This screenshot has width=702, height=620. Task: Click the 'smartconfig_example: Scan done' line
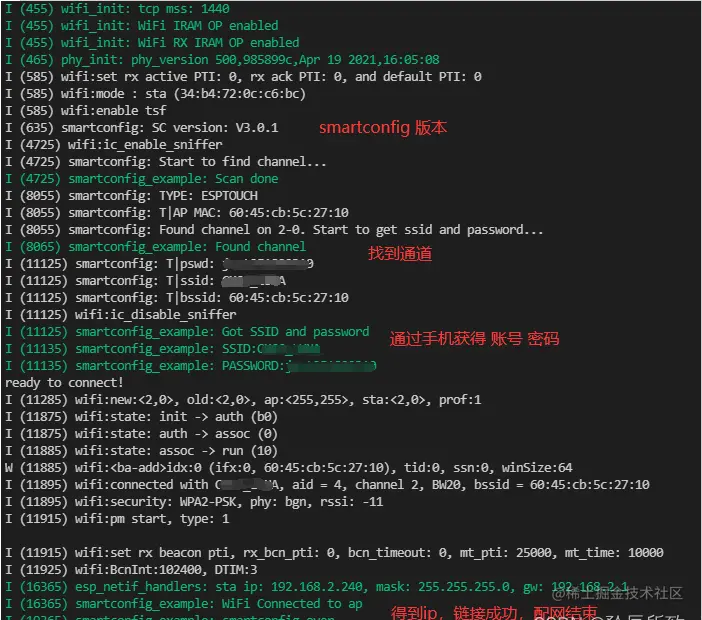(141, 179)
